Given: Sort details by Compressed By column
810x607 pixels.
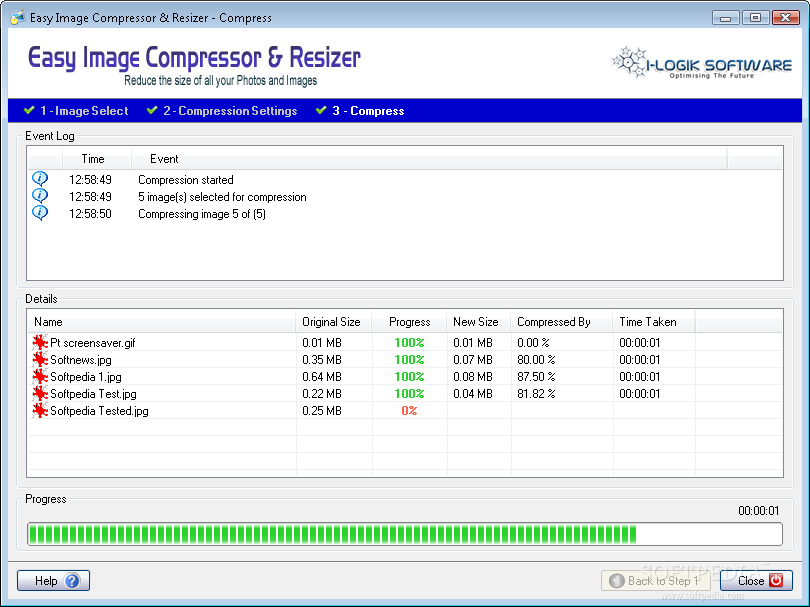Looking at the screenshot, I should (562, 322).
